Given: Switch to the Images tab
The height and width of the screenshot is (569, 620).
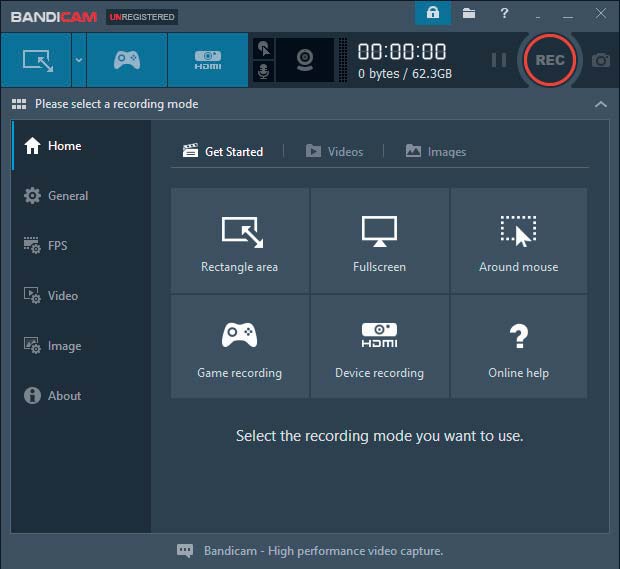Looking at the screenshot, I should click(436, 151).
